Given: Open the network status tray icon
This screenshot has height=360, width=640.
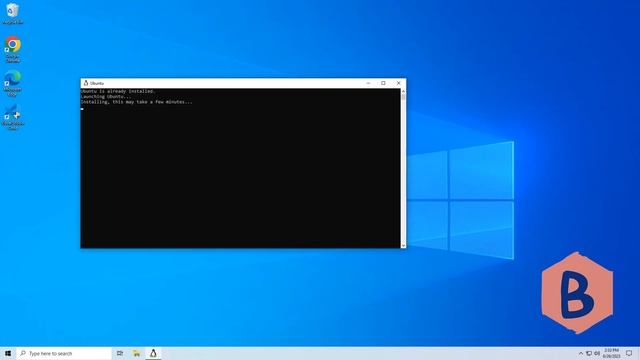Looking at the screenshot, I should (589, 353).
